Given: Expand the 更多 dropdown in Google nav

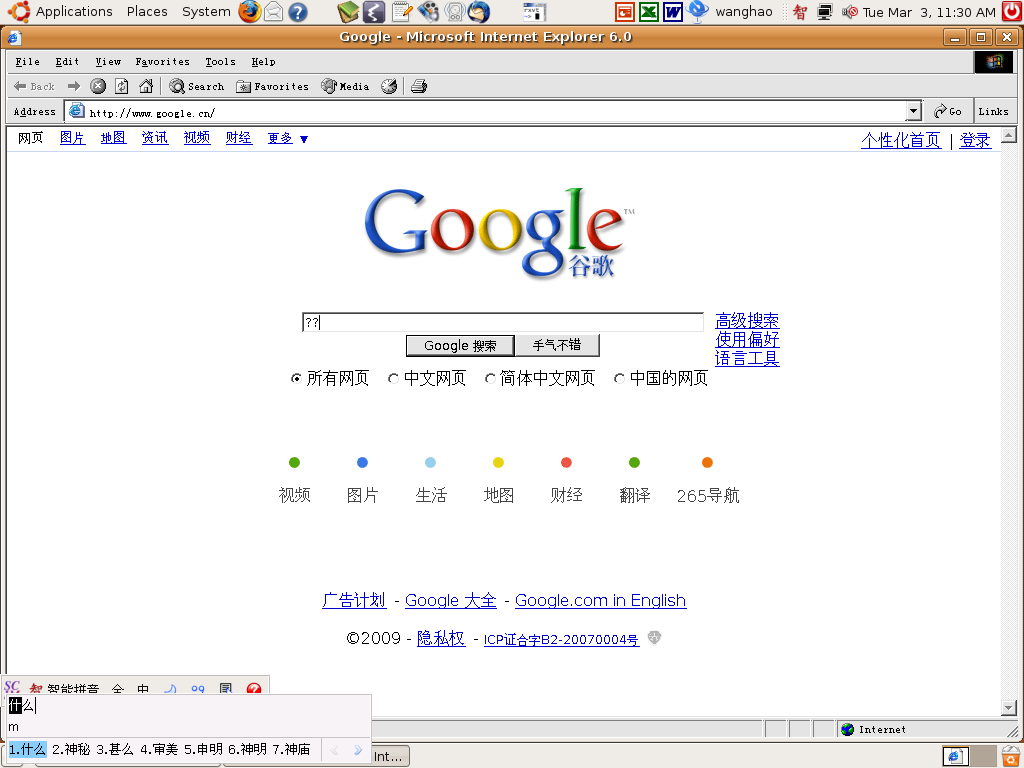Looking at the screenshot, I should coord(287,138).
